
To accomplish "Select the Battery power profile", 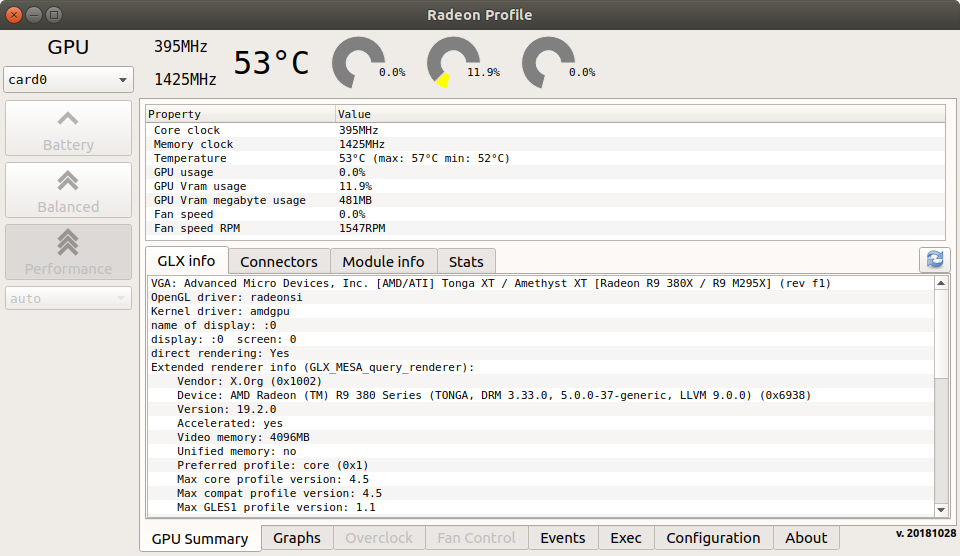I will pos(69,129).
